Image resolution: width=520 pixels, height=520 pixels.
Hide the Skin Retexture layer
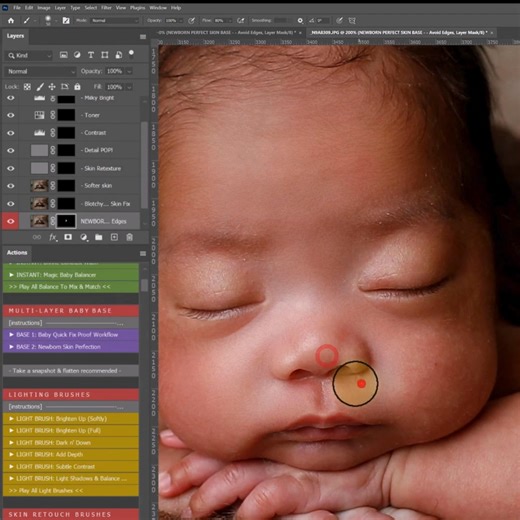[11, 168]
